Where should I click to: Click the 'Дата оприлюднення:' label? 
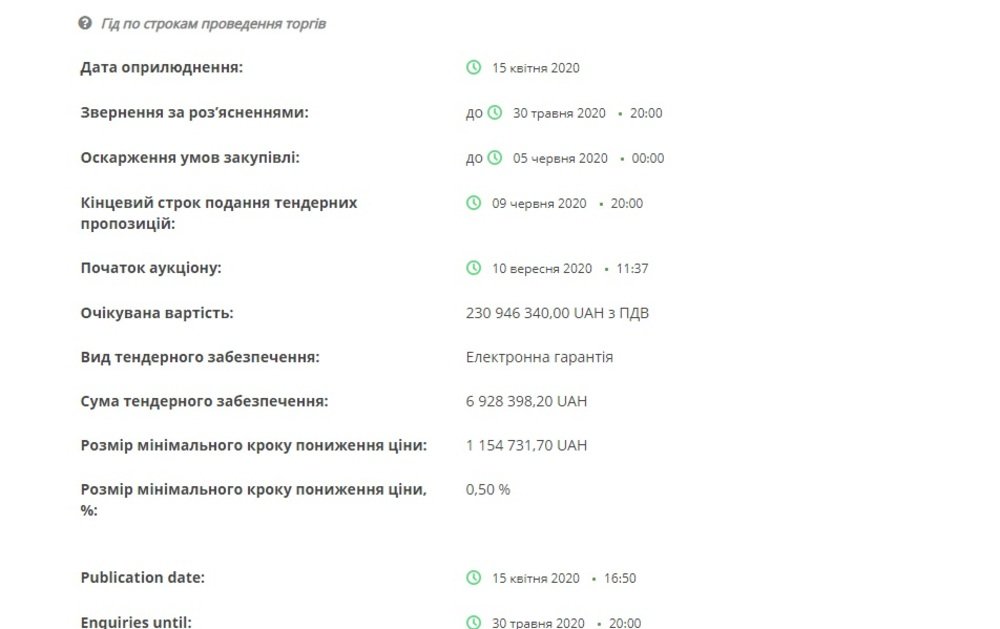click(x=161, y=68)
